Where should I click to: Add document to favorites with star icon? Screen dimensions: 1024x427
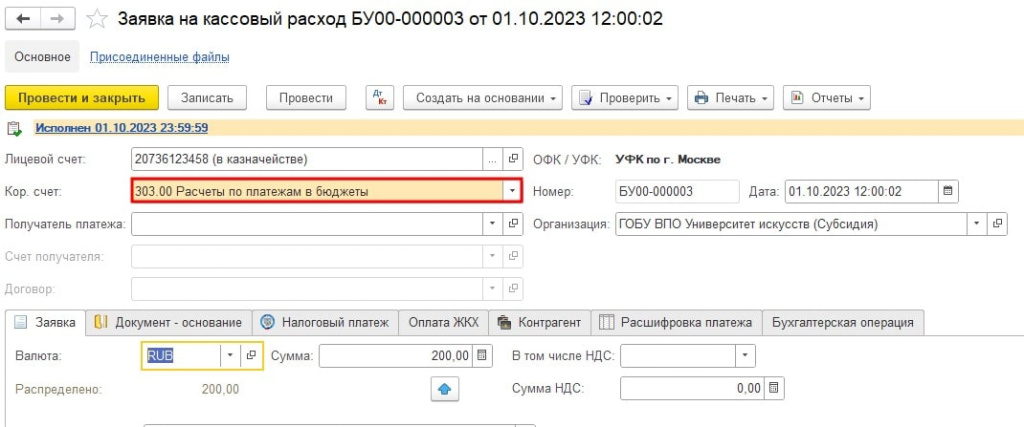97,19
